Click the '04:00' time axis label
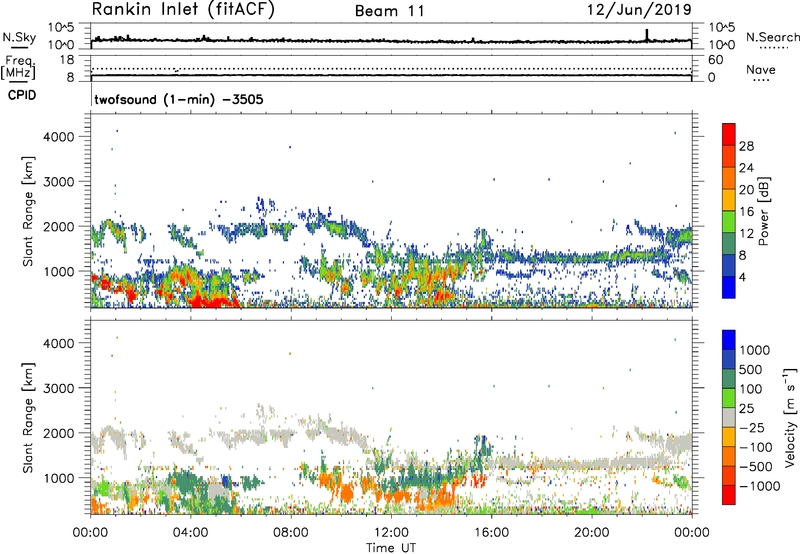 [x=191, y=533]
